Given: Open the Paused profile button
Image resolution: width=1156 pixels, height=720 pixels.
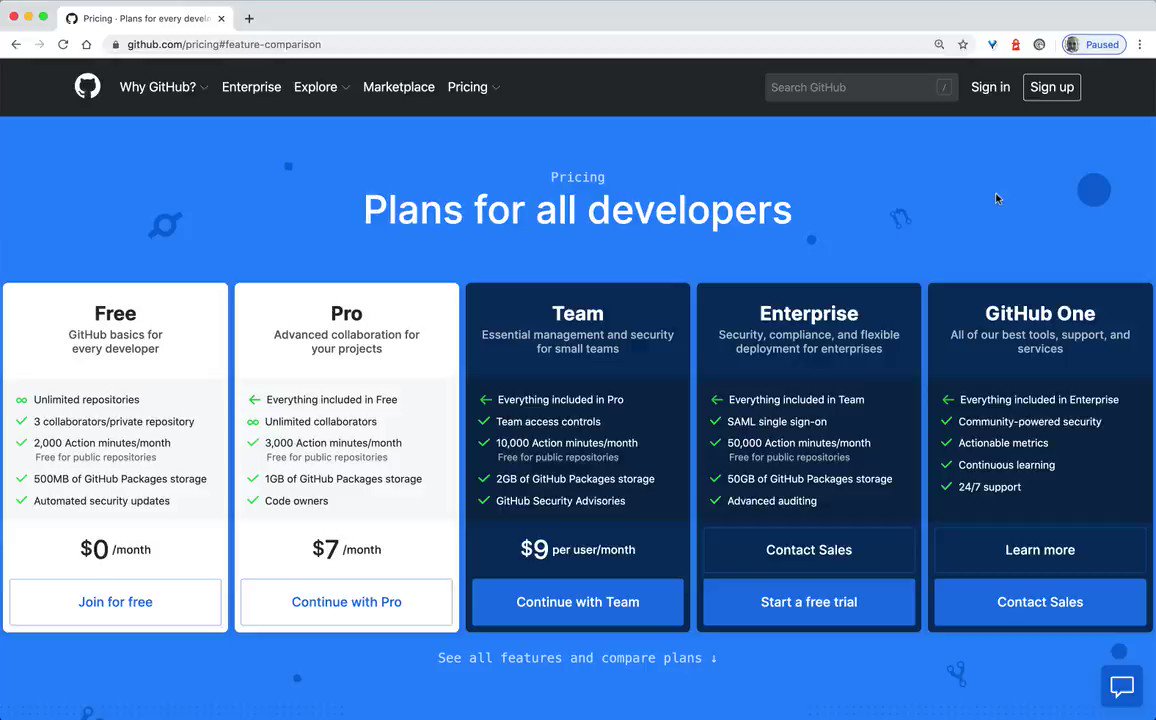Looking at the screenshot, I should point(1094,44).
